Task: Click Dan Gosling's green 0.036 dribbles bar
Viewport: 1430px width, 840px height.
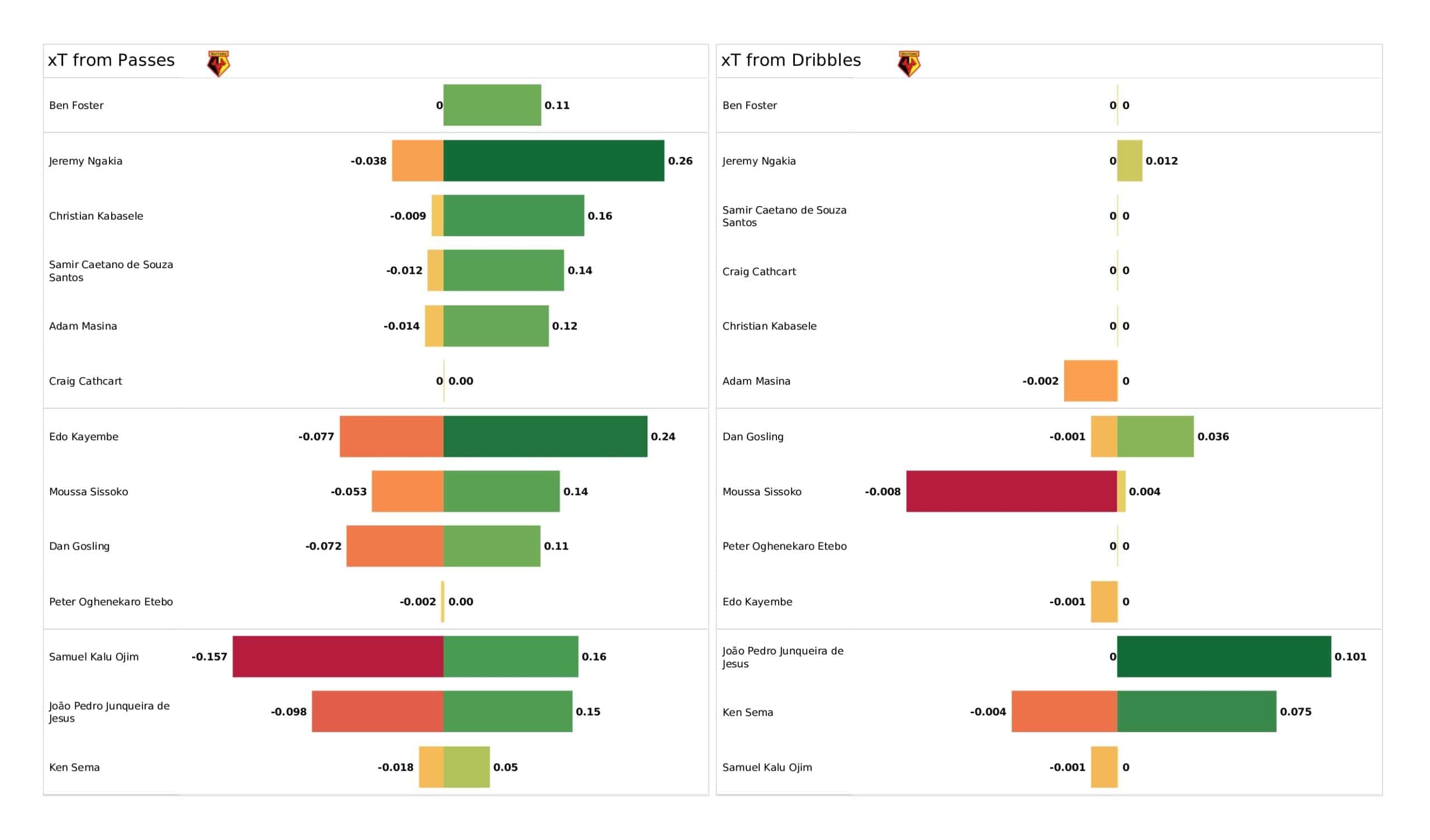Action: click(1155, 436)
